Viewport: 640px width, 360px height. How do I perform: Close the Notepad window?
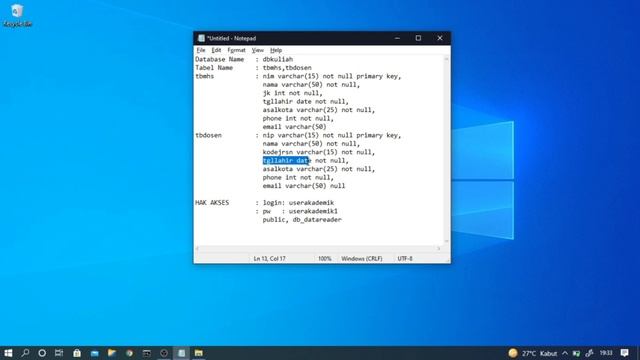pyautogui.click(x=440, y=38)
